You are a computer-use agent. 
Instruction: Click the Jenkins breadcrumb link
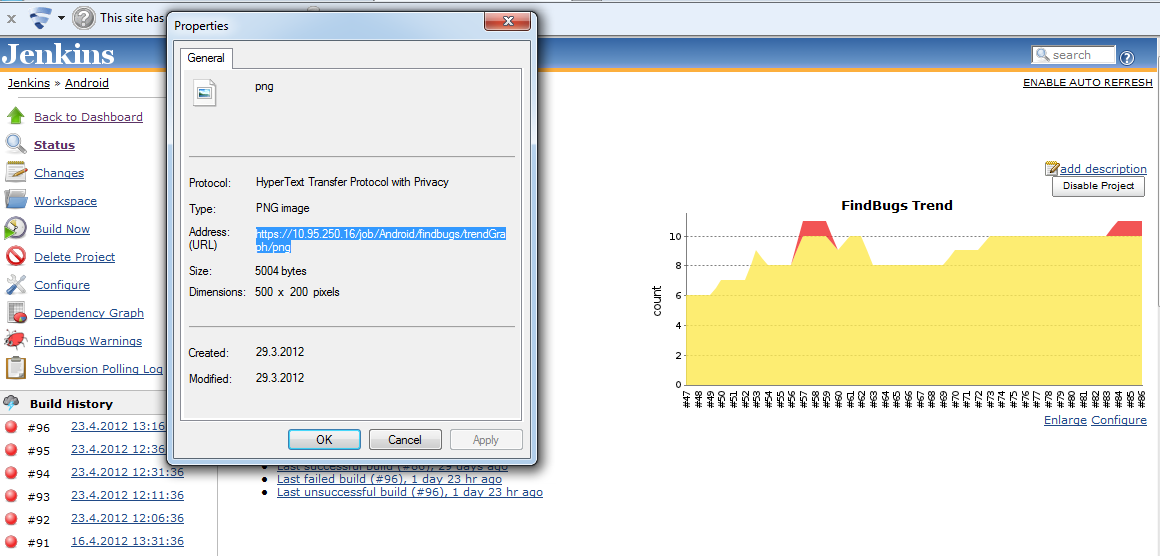pos(29,83)
